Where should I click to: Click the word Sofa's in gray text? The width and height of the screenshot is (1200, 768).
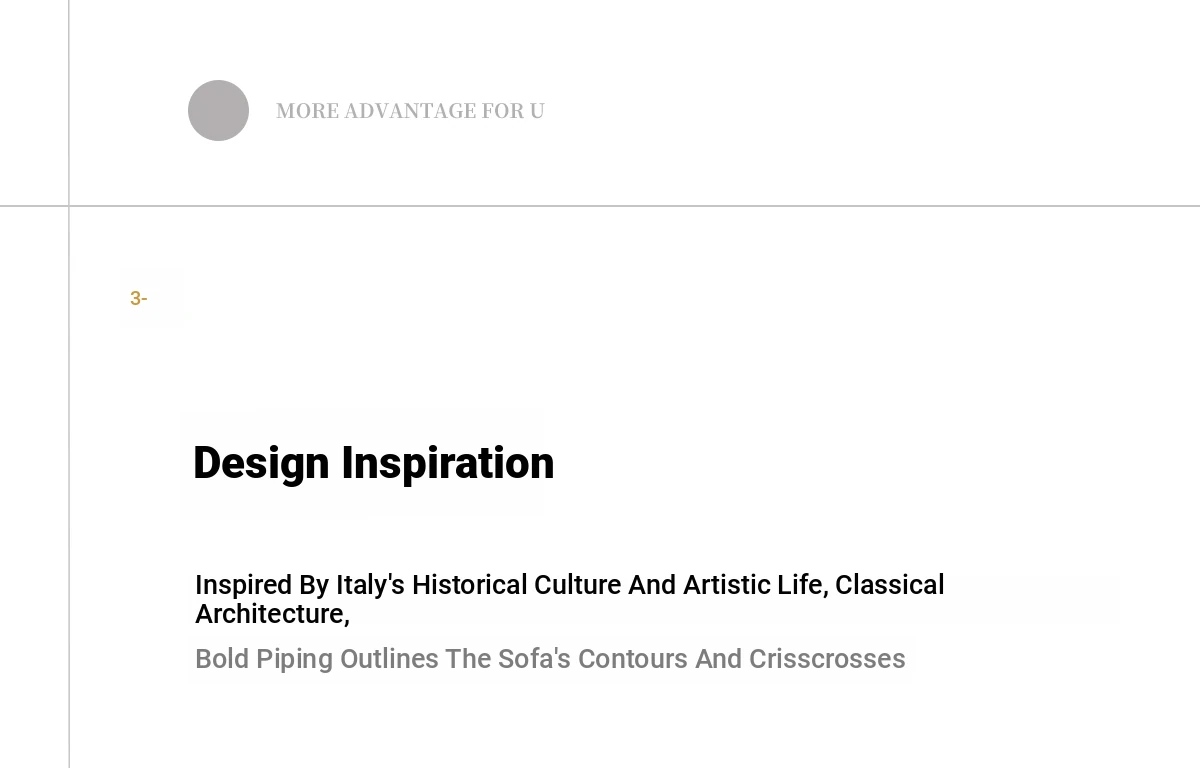click(534, 659)
